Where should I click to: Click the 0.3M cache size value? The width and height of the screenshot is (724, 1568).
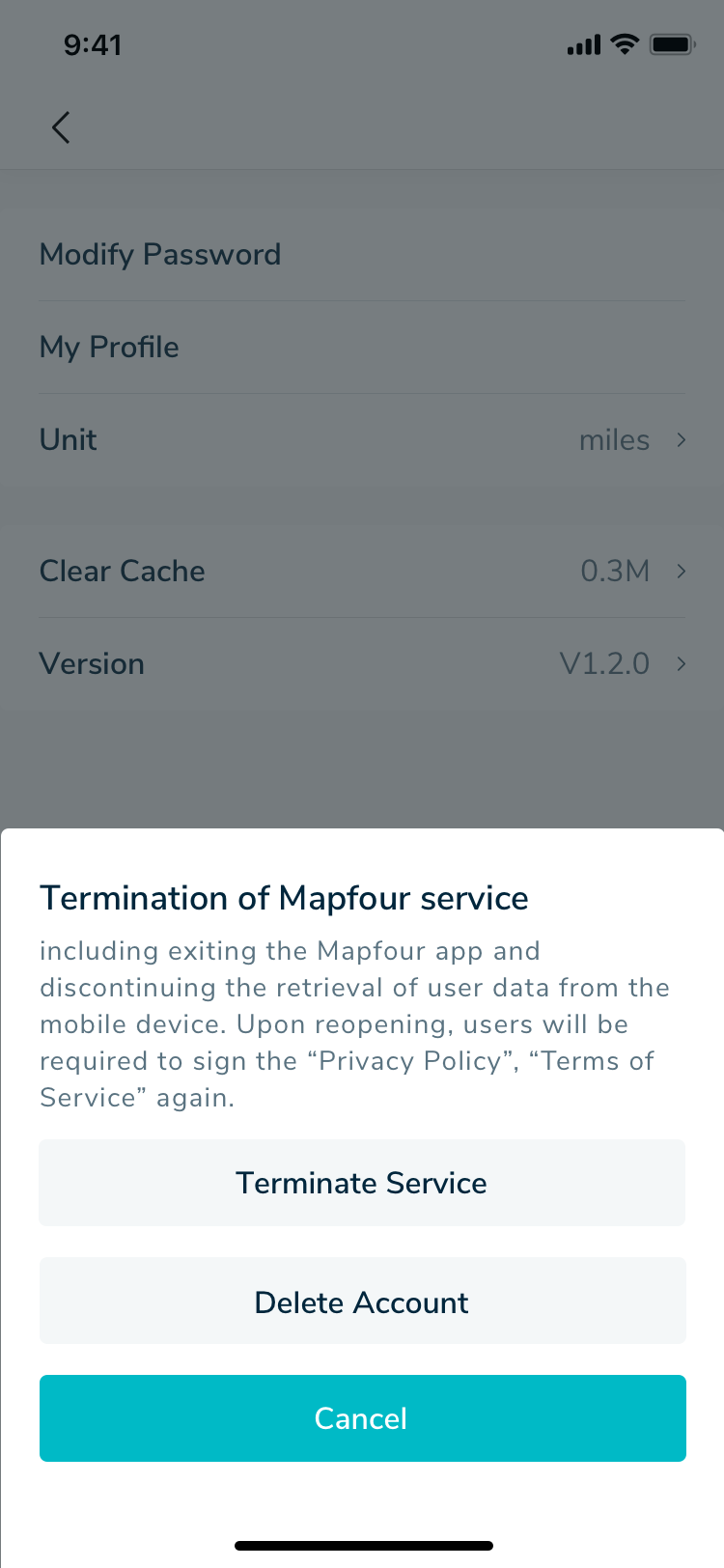[x=615, y=572]
